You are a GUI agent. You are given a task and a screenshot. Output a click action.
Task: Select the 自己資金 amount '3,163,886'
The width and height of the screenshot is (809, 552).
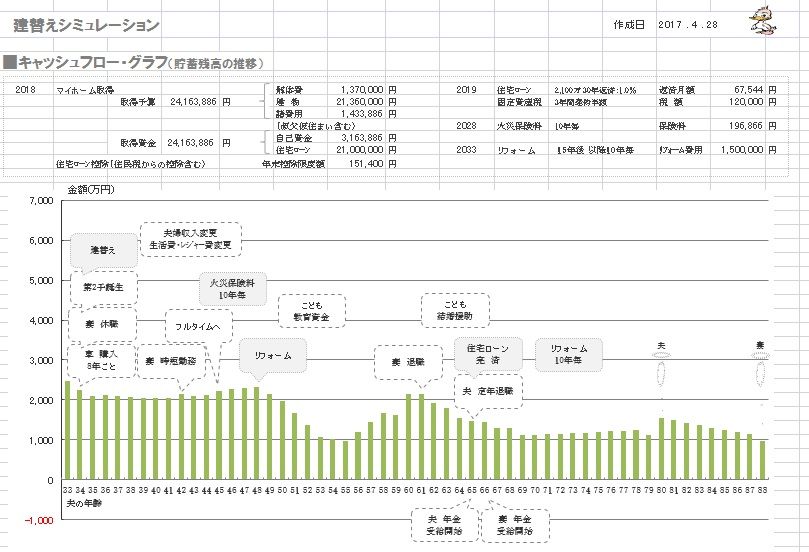click(x=362, y=138)
